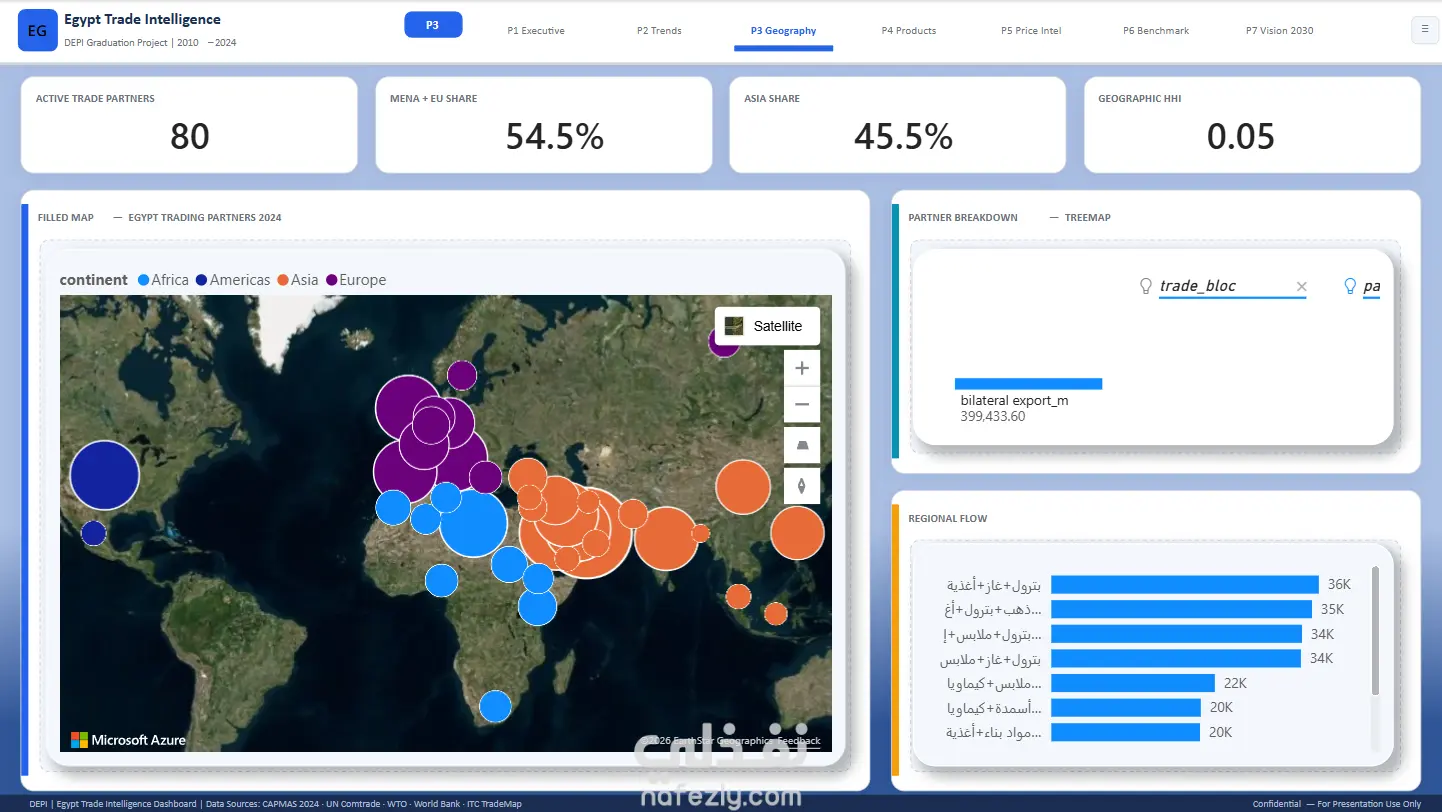The image size is (1442, 812).
Task: Click the blue lightbulb icon beside pa
Action: pyautogui.click(x=1350, y=286)
